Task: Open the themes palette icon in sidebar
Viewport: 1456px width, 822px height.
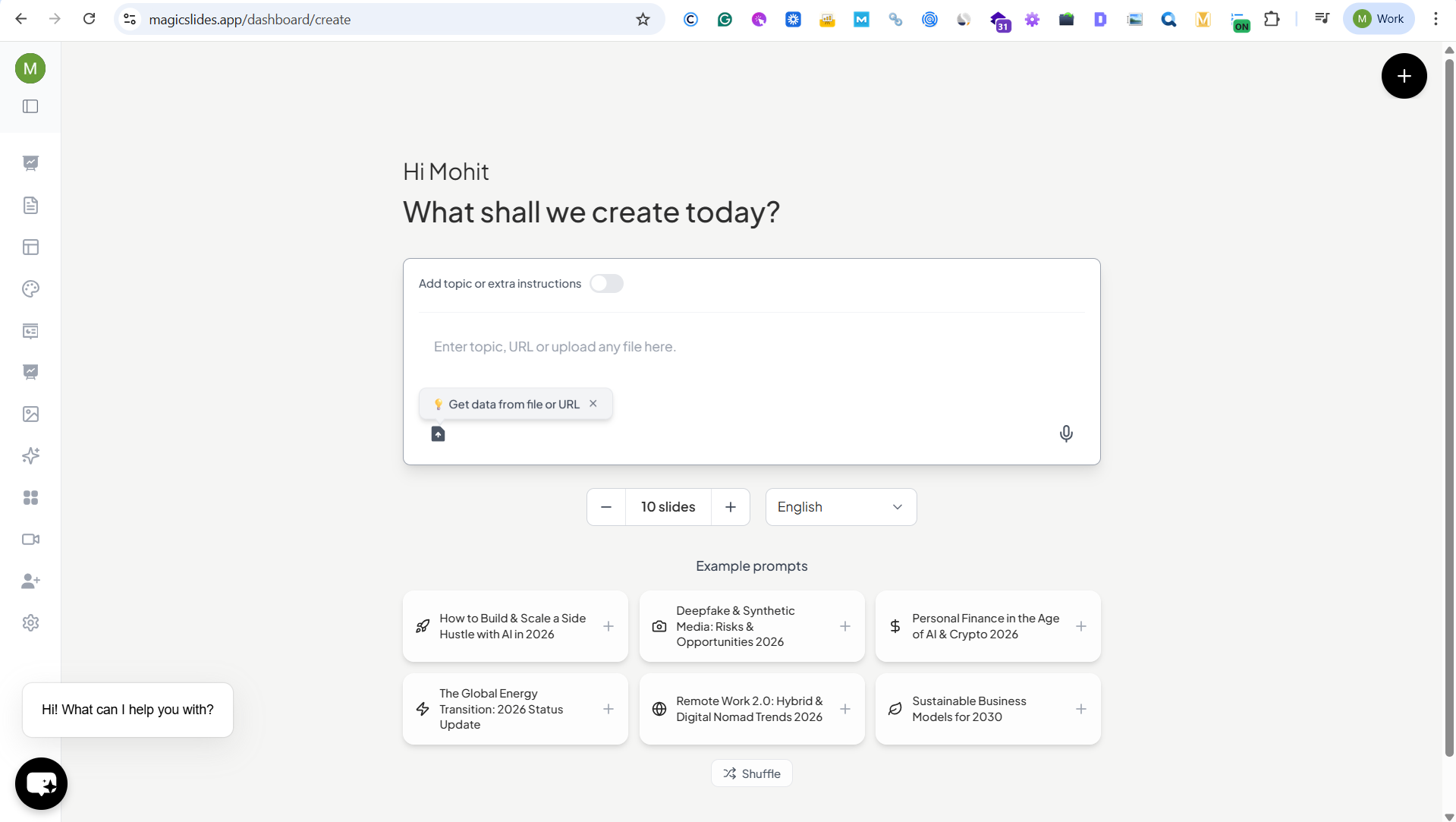Action: 30,289
